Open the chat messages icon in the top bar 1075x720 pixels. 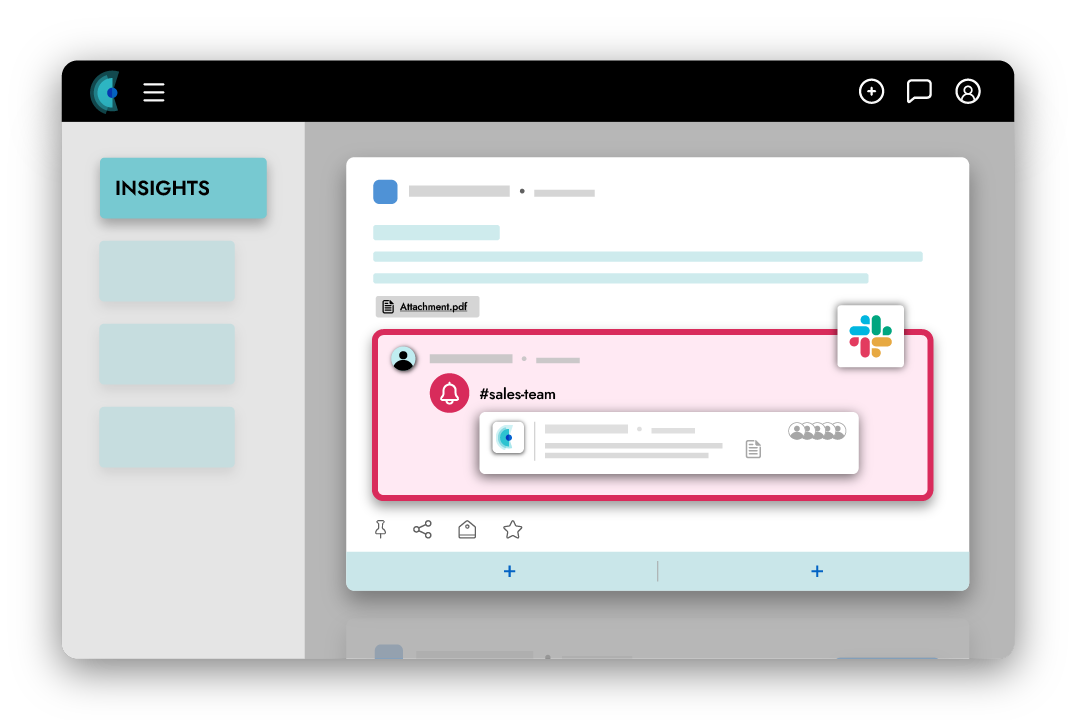(x=919, y=91)
